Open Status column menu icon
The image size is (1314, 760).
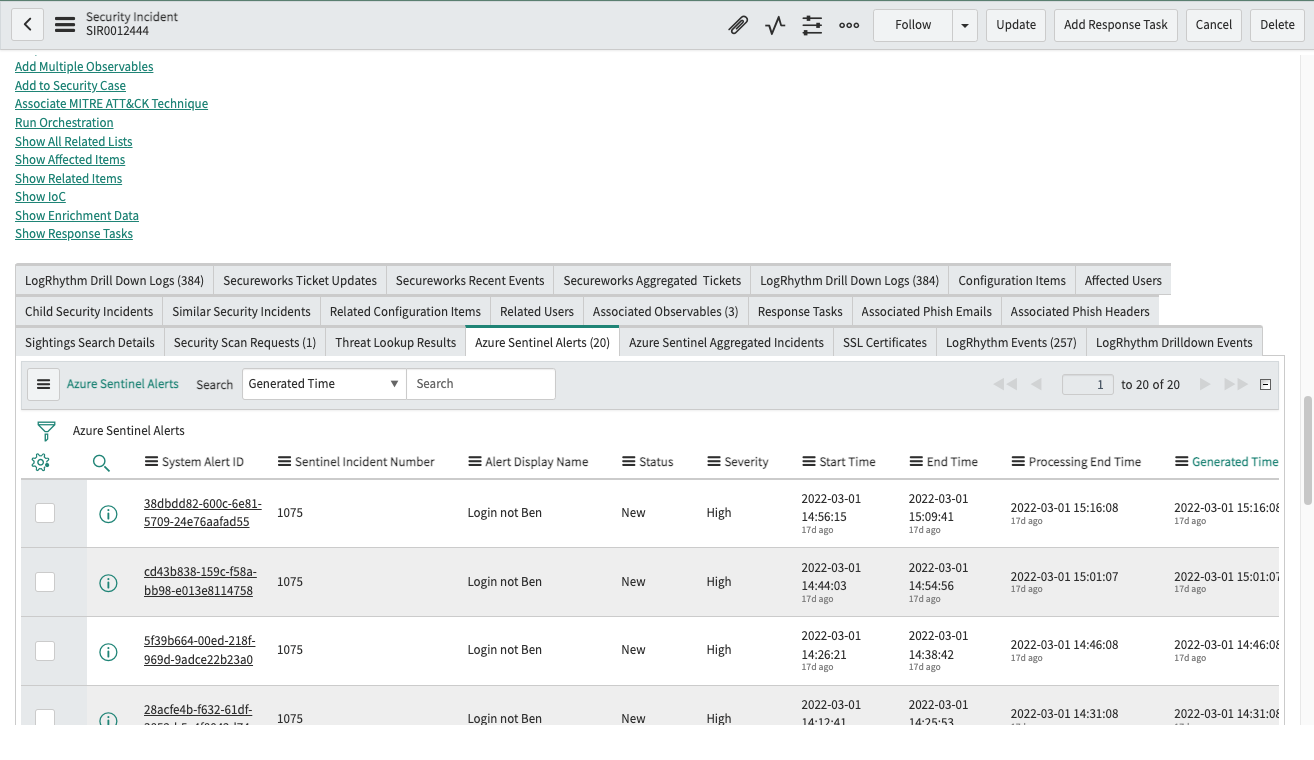[629, 462]
